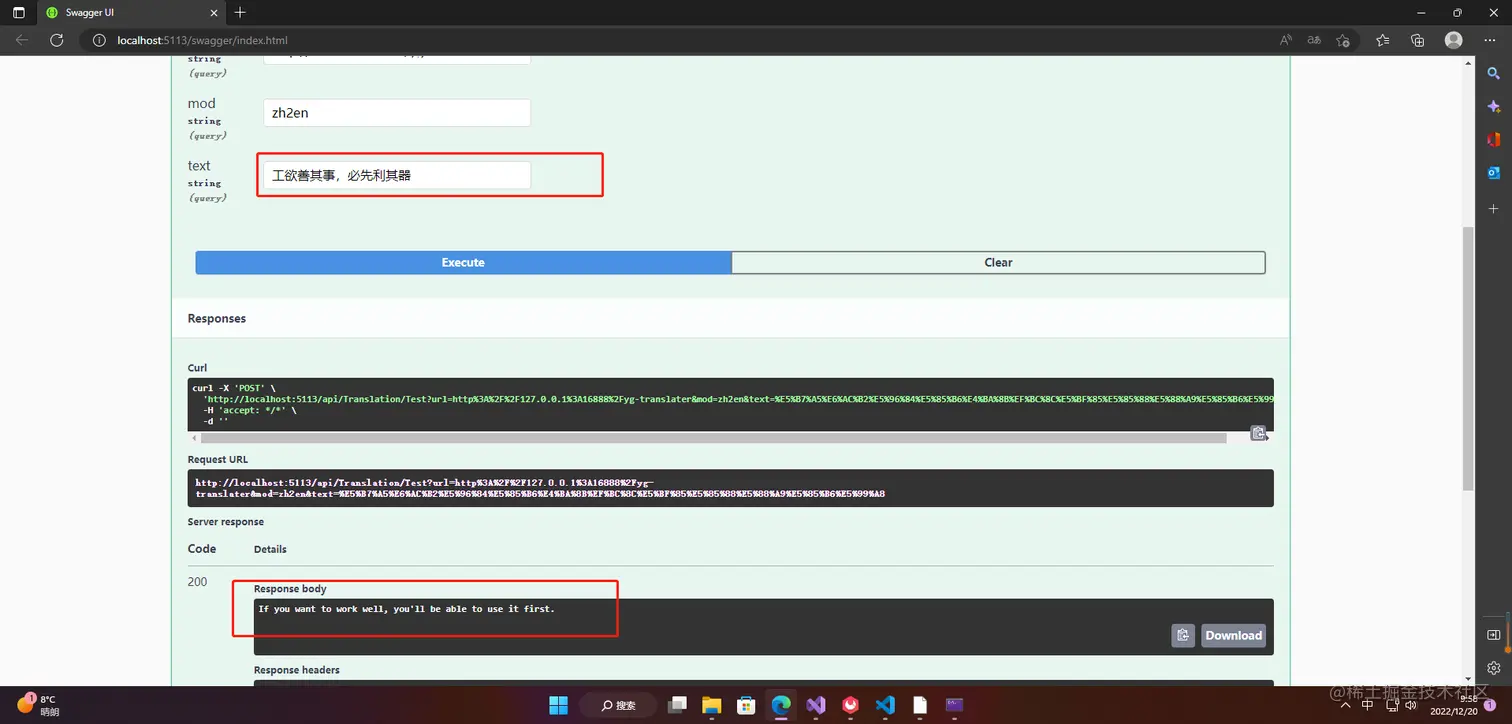Open the Office icon in sidebar
Viewport: 1512px width, 724px height.
click(x=1494, y=140)
